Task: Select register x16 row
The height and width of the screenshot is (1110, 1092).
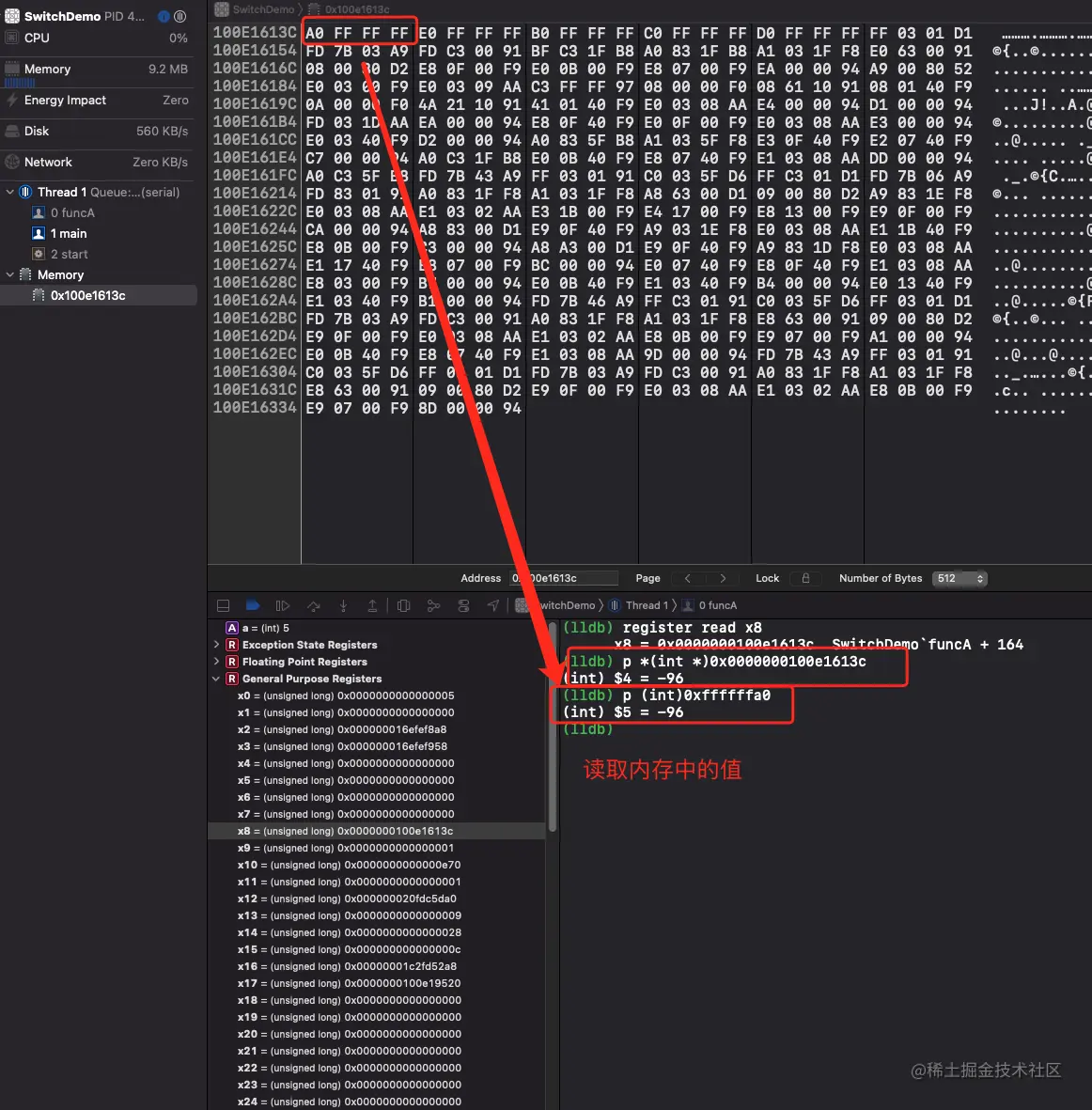Action: tap(378, 966)
